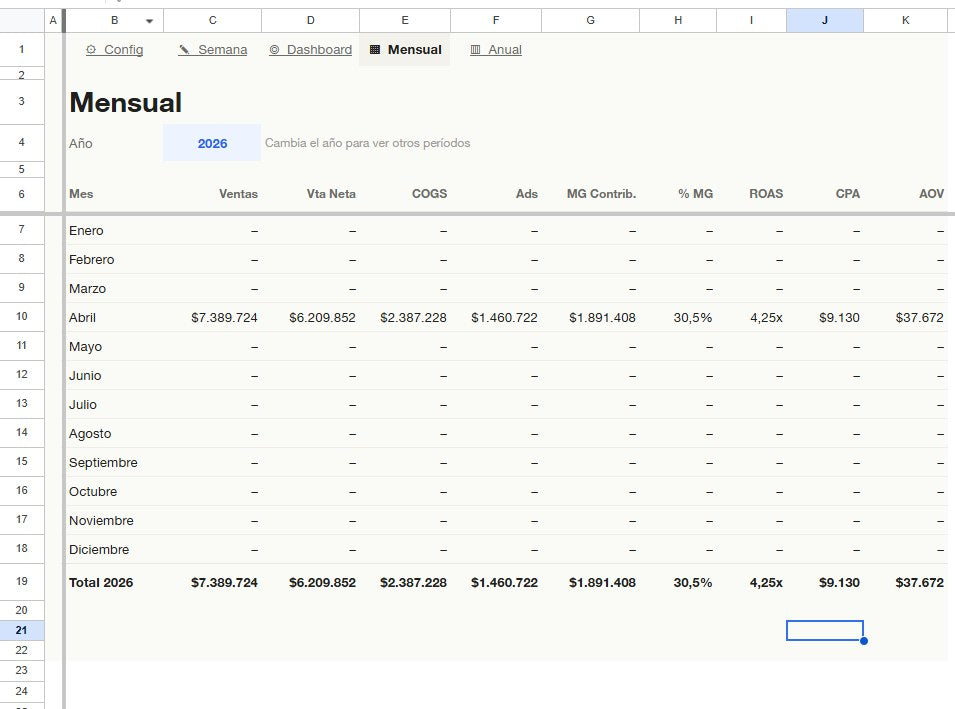
Task: Select row 21 header
Action: [22, 630]
